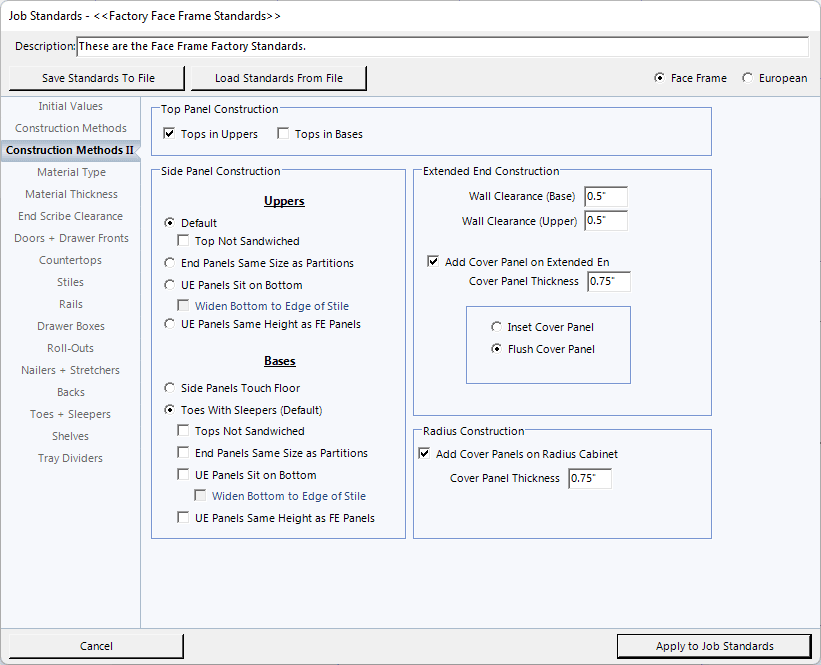Select the European radio button
This screenshot has height=665, width=821.
pos(748,78)
